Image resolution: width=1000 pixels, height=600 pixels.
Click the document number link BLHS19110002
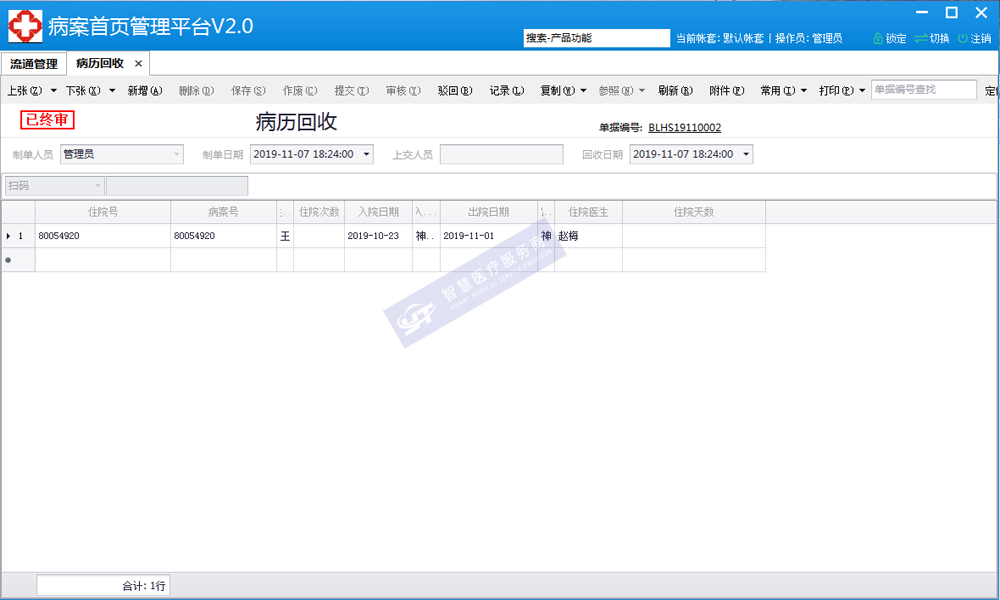684,128
